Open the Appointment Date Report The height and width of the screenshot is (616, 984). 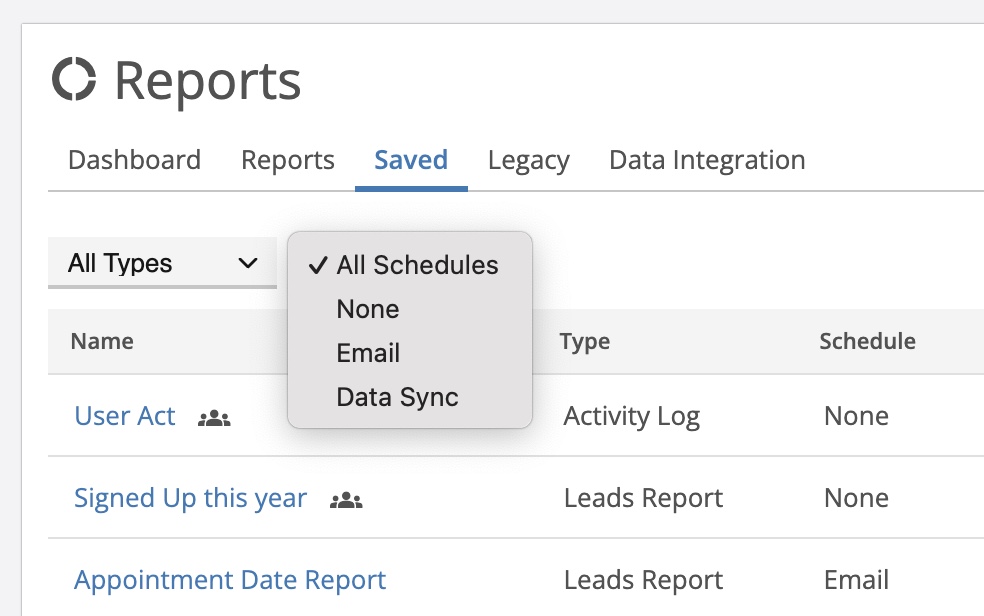pos(230,580)
